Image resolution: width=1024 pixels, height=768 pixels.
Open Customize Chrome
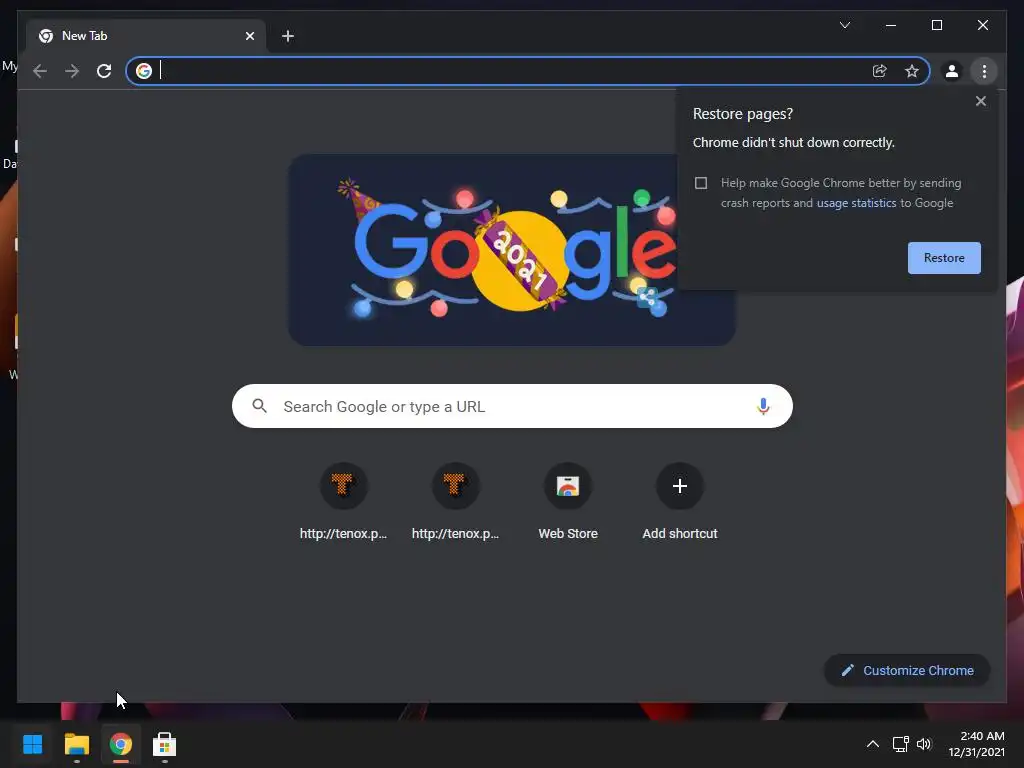[x=907, y=671]
